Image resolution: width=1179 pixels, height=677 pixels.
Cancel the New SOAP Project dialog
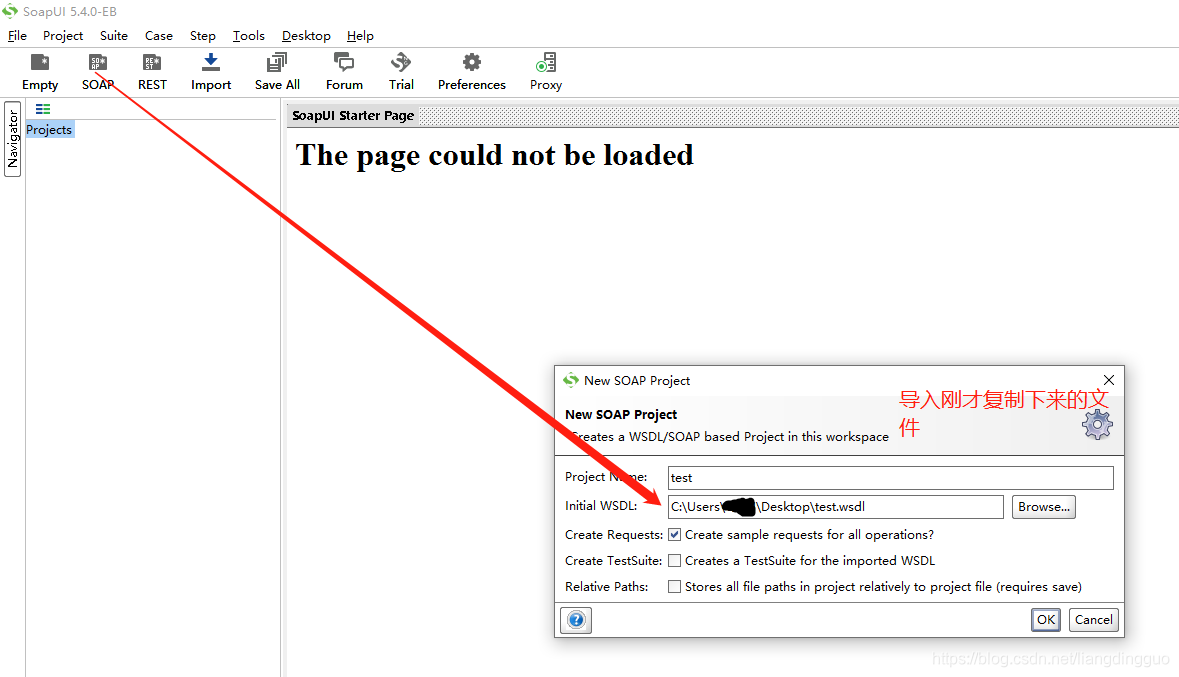click(1093, 620)
